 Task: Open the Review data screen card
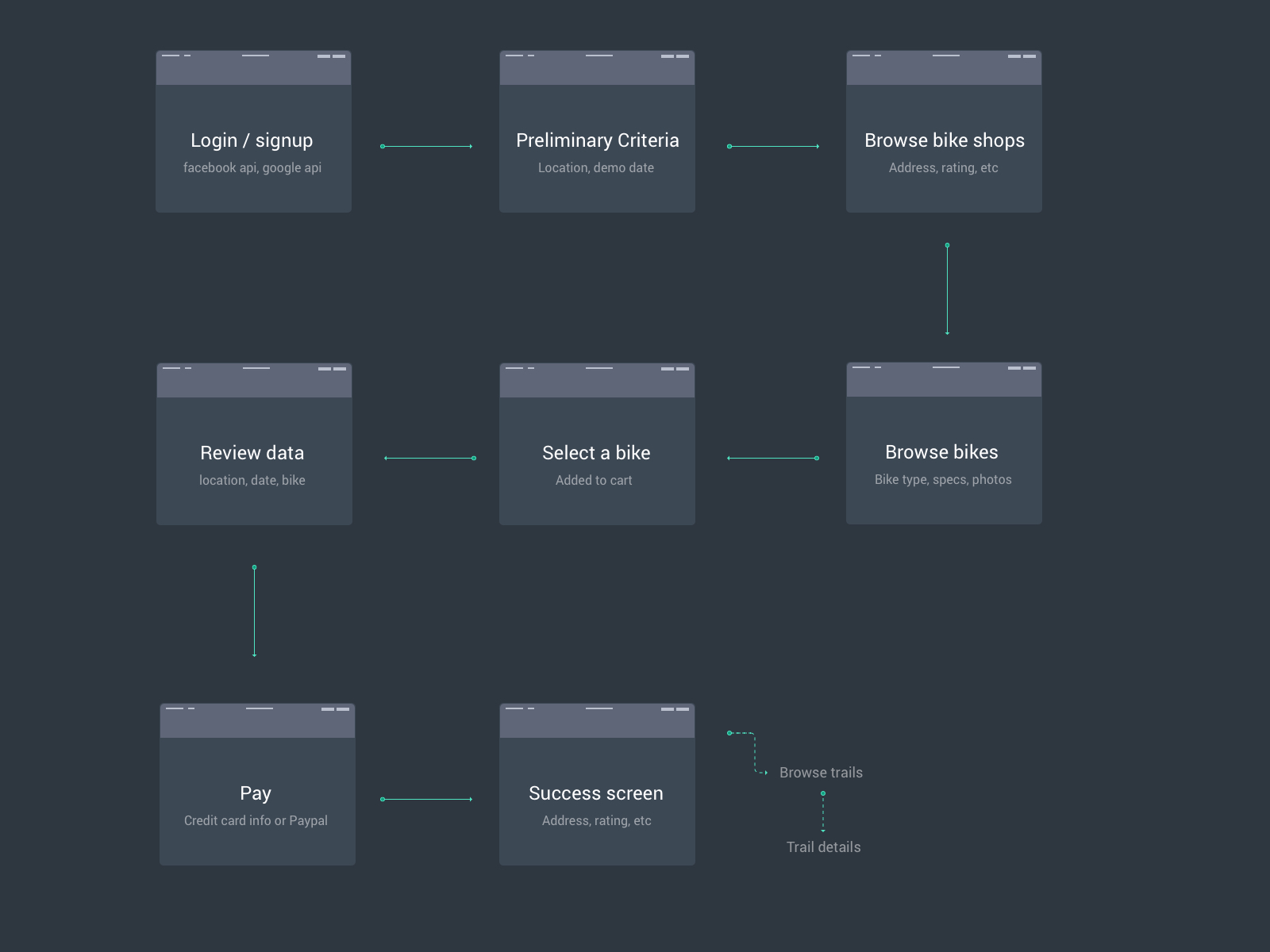254,444
